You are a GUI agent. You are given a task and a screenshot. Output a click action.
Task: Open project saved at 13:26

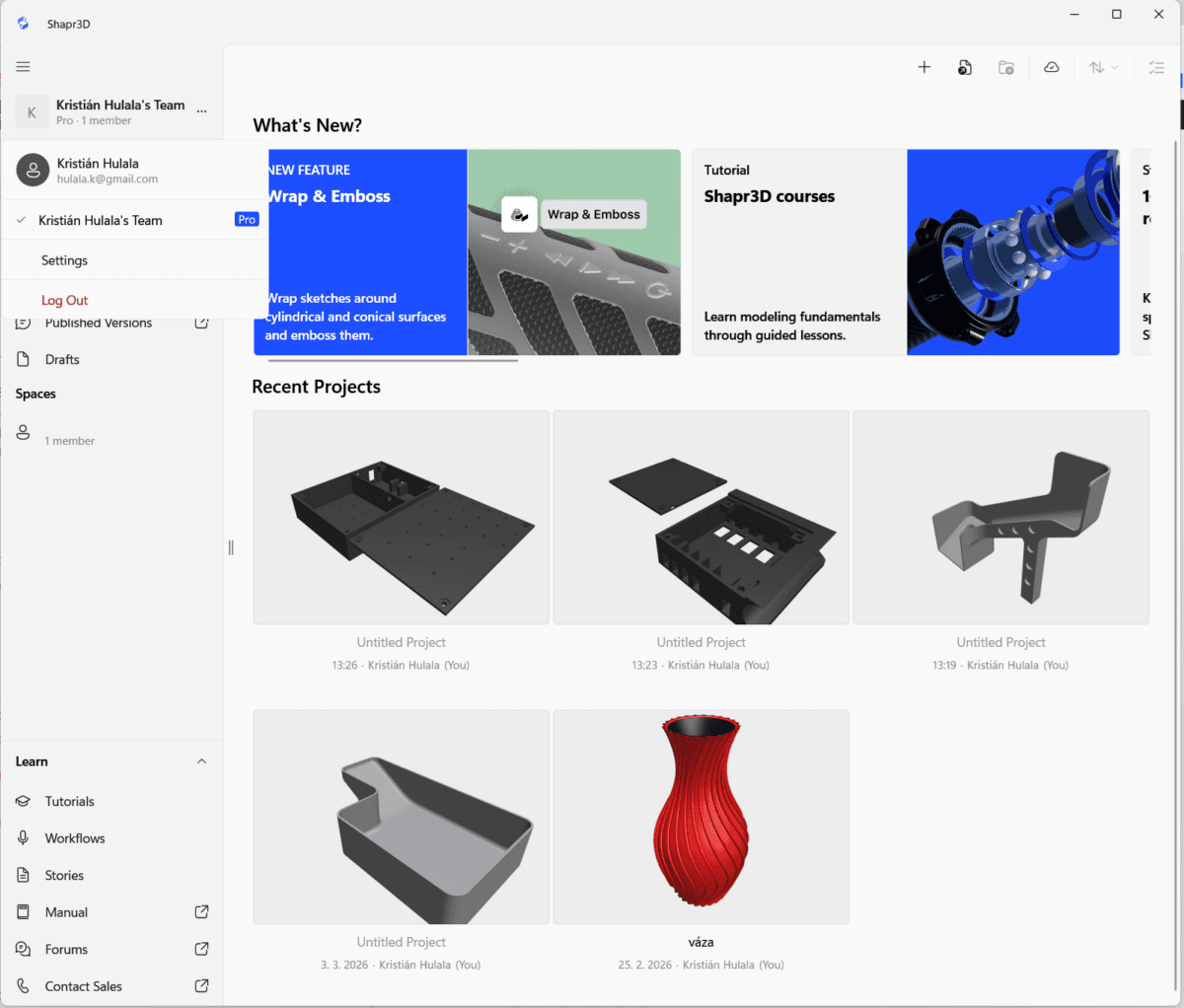(401, 517)
